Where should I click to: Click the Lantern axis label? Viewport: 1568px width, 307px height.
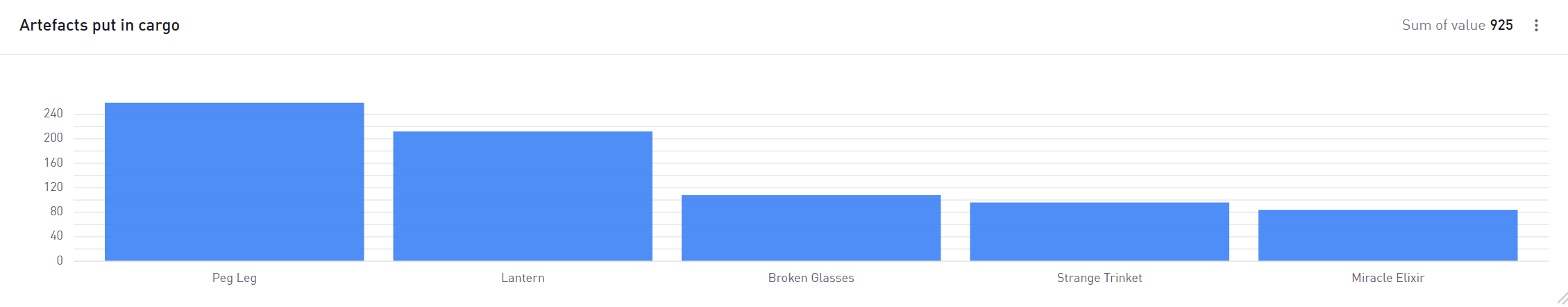click(523, 278)
